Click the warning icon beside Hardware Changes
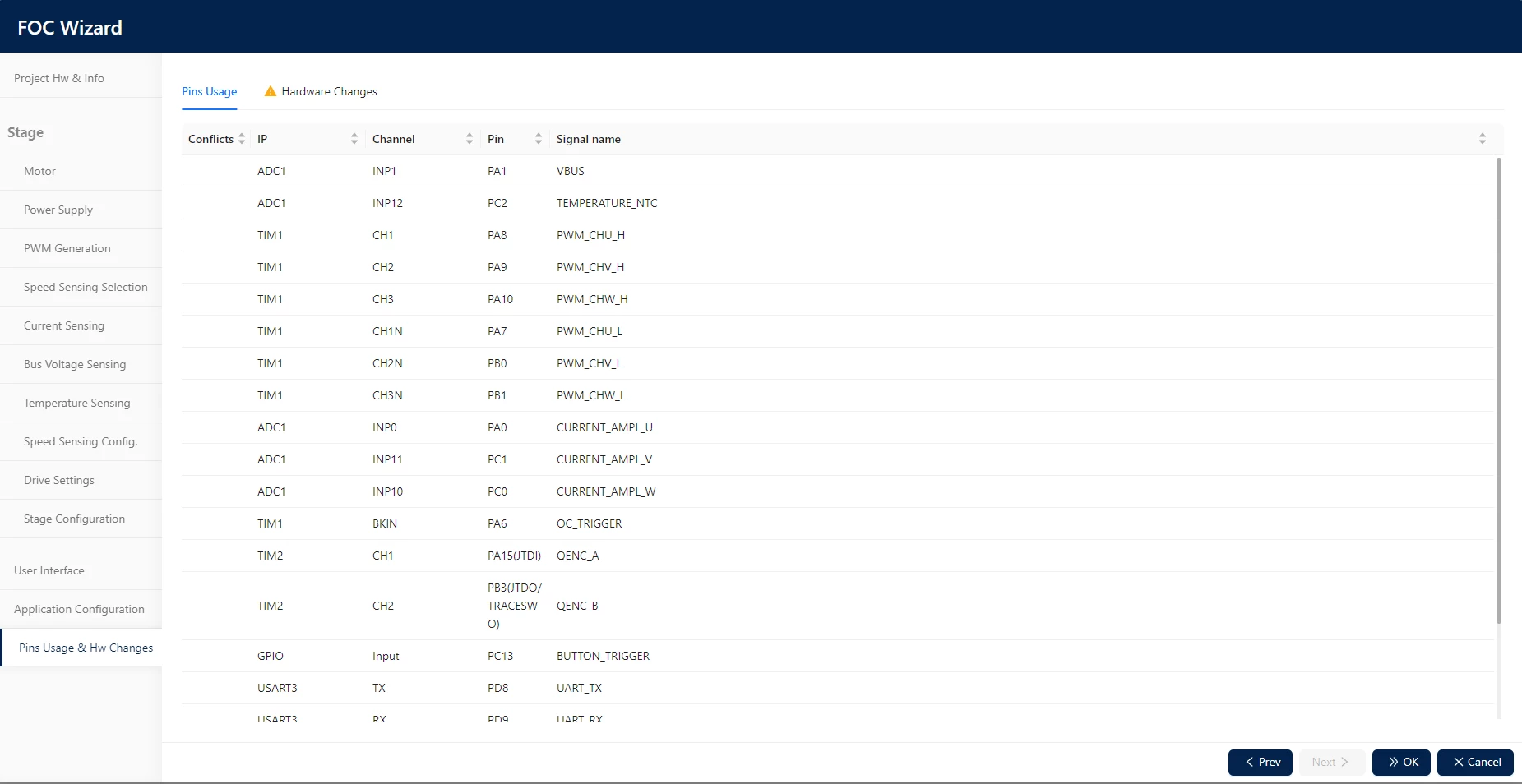The width and height of the screenshot is (1522, 784). coord(270,91)
